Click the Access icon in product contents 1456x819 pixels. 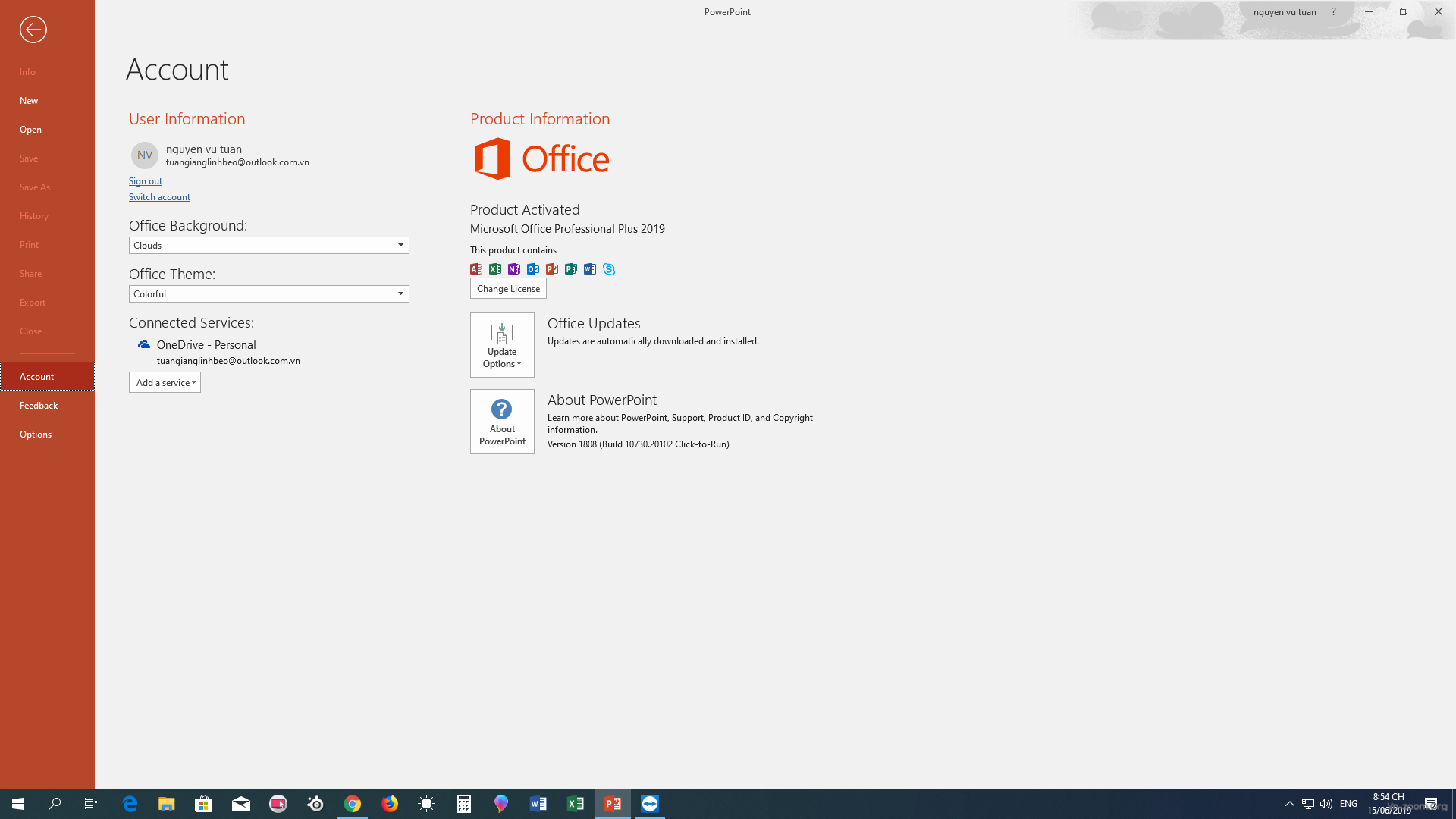coord(476,269)
